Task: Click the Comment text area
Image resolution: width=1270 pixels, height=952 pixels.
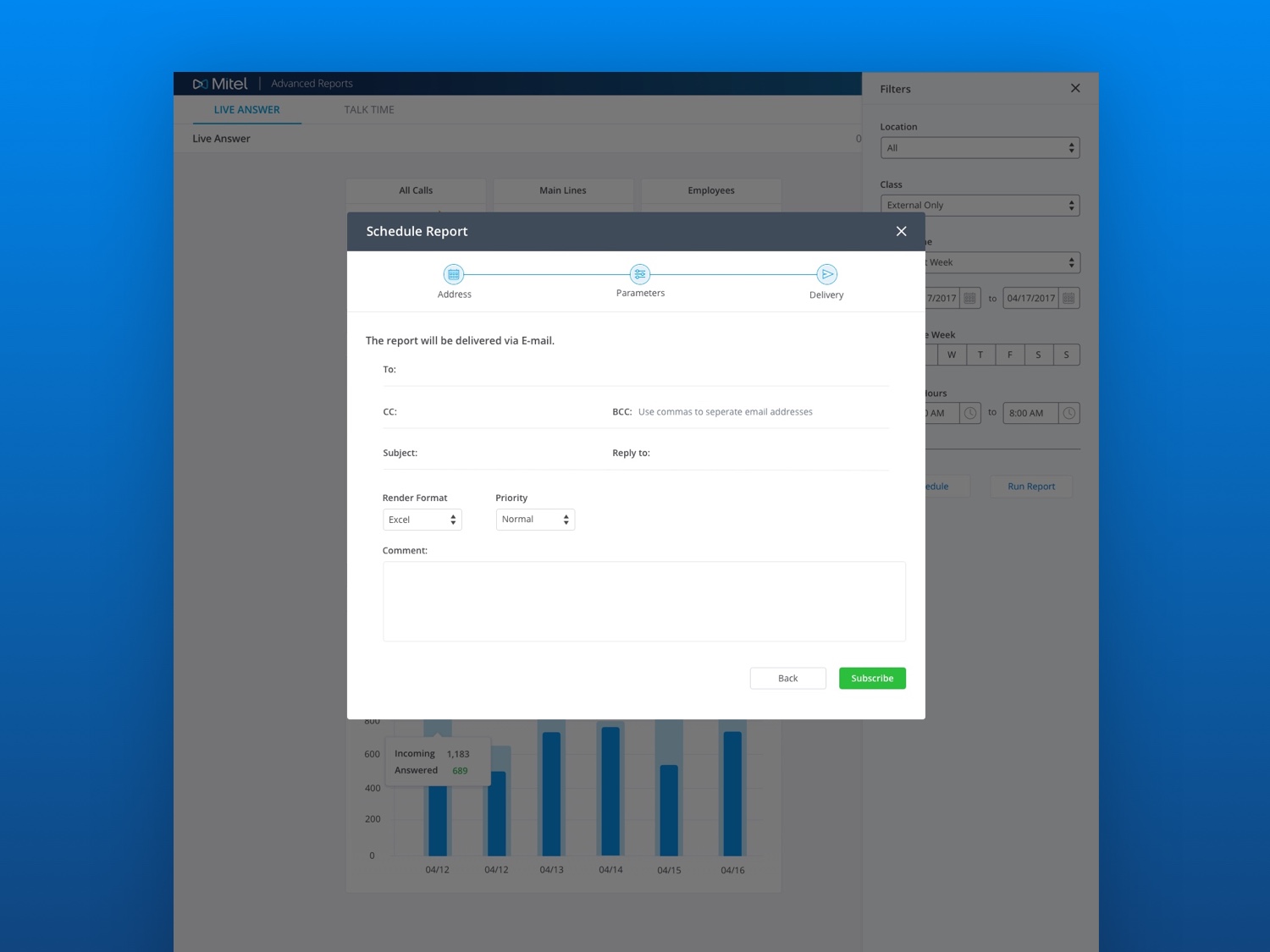Action: pos(644,602)
